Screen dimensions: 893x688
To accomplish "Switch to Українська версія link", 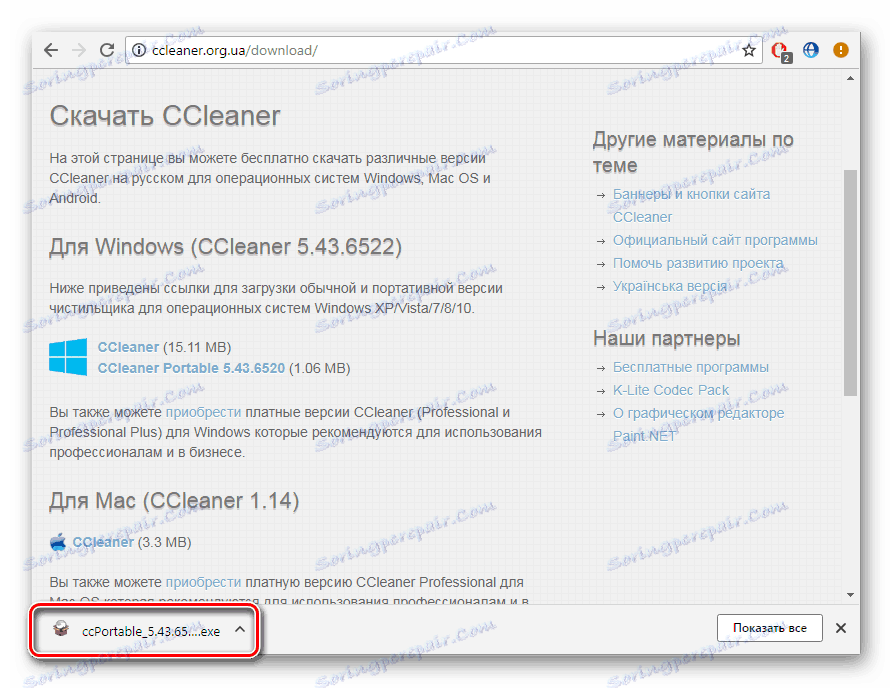I will [x=670, y=286].
